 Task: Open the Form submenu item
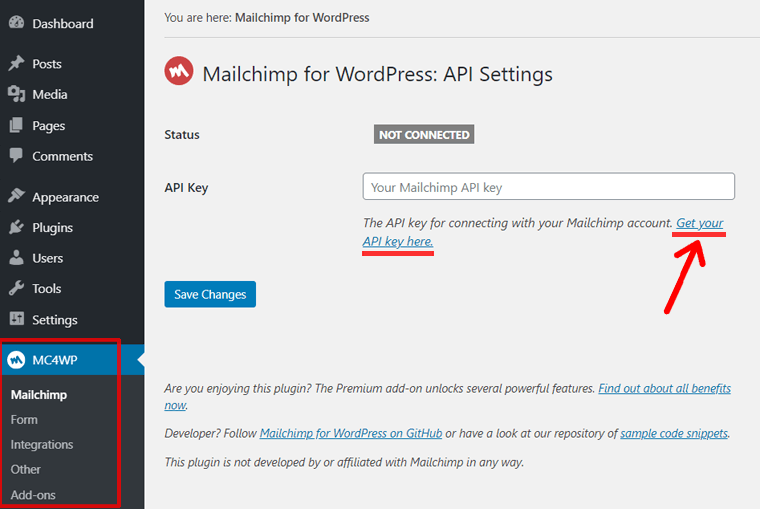tap(24, 419)
